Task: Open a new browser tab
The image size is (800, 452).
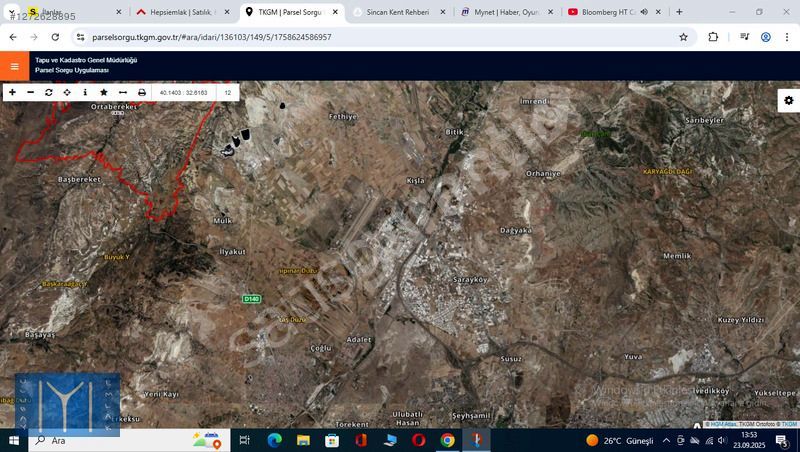Action: click(x=680, y=12)
